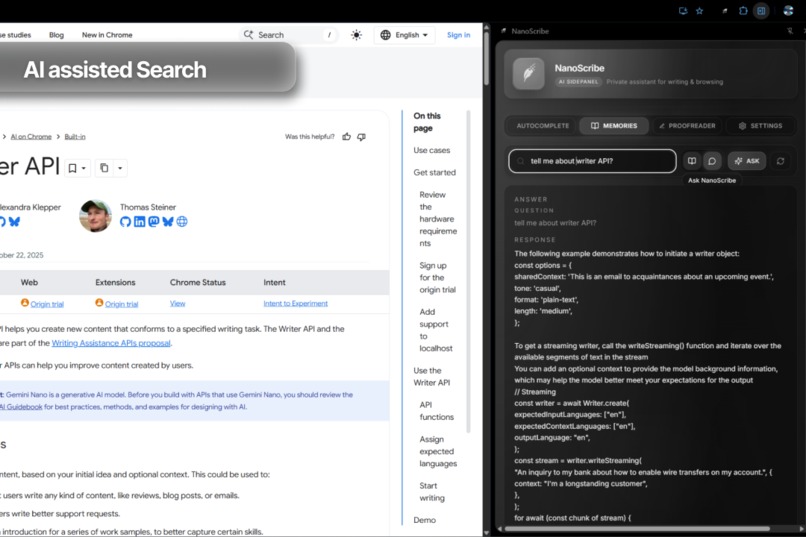806x537 pixels.
Task: Open the Blog menu item
Action: [57, 35]
